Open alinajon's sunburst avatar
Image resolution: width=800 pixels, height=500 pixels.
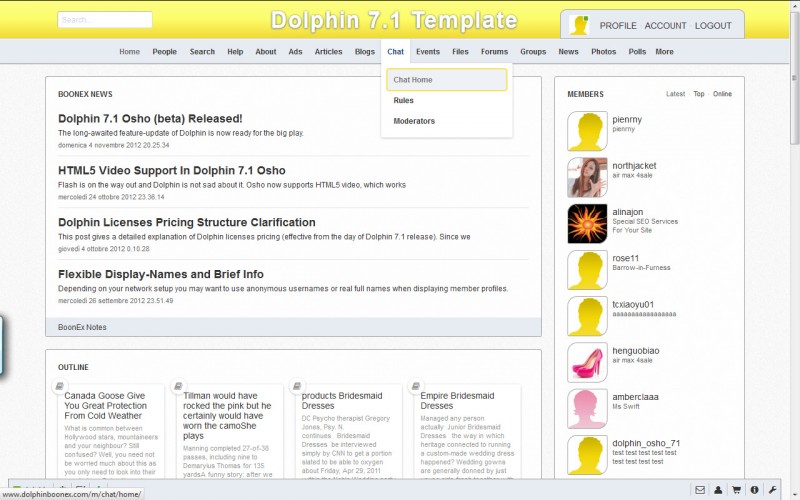tap(587, 223)
